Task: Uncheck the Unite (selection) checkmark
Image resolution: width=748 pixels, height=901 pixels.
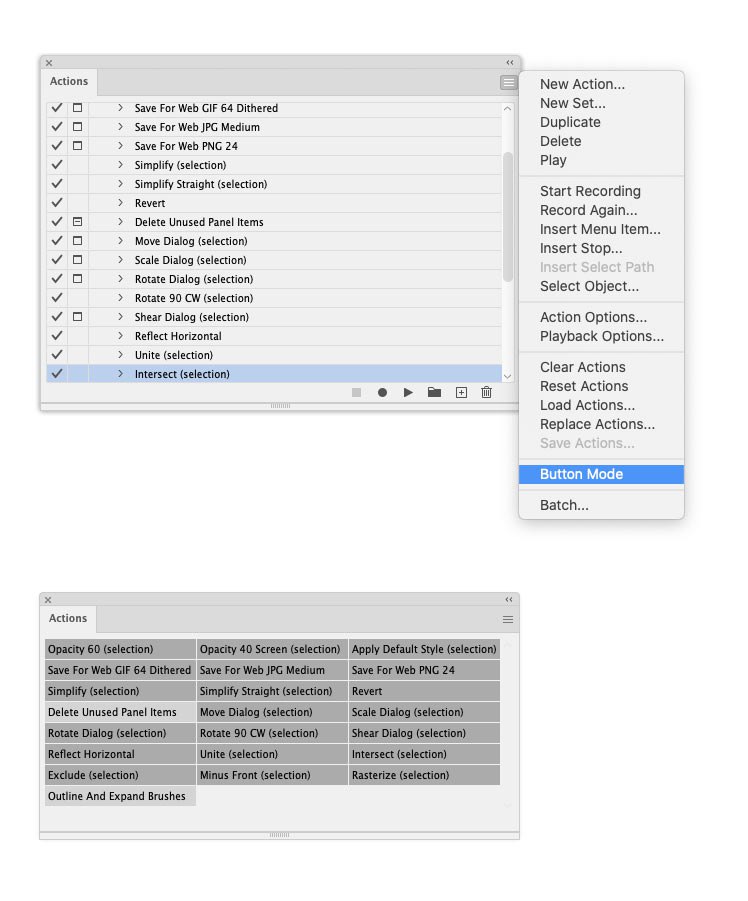Action: (x=57, y=355)
